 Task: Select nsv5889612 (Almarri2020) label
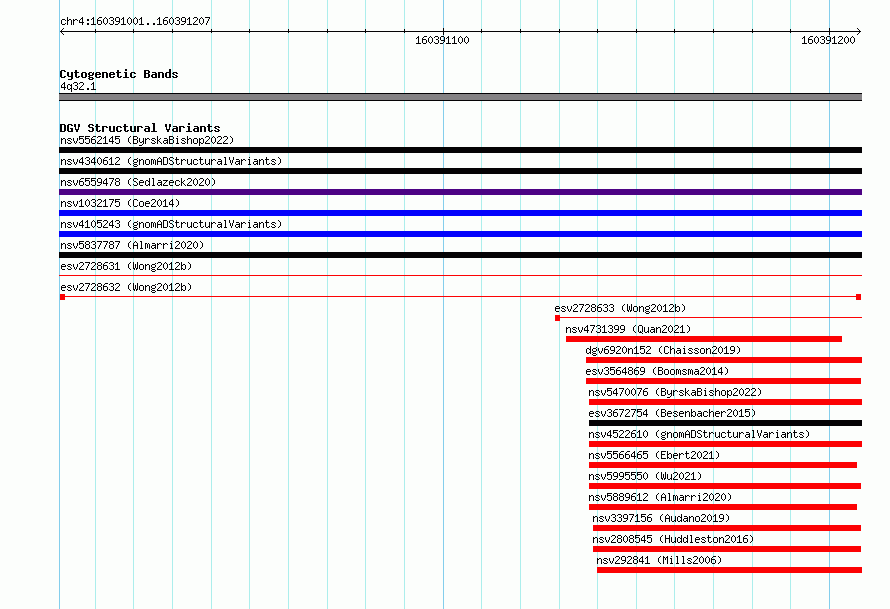(x=660, y=497)
